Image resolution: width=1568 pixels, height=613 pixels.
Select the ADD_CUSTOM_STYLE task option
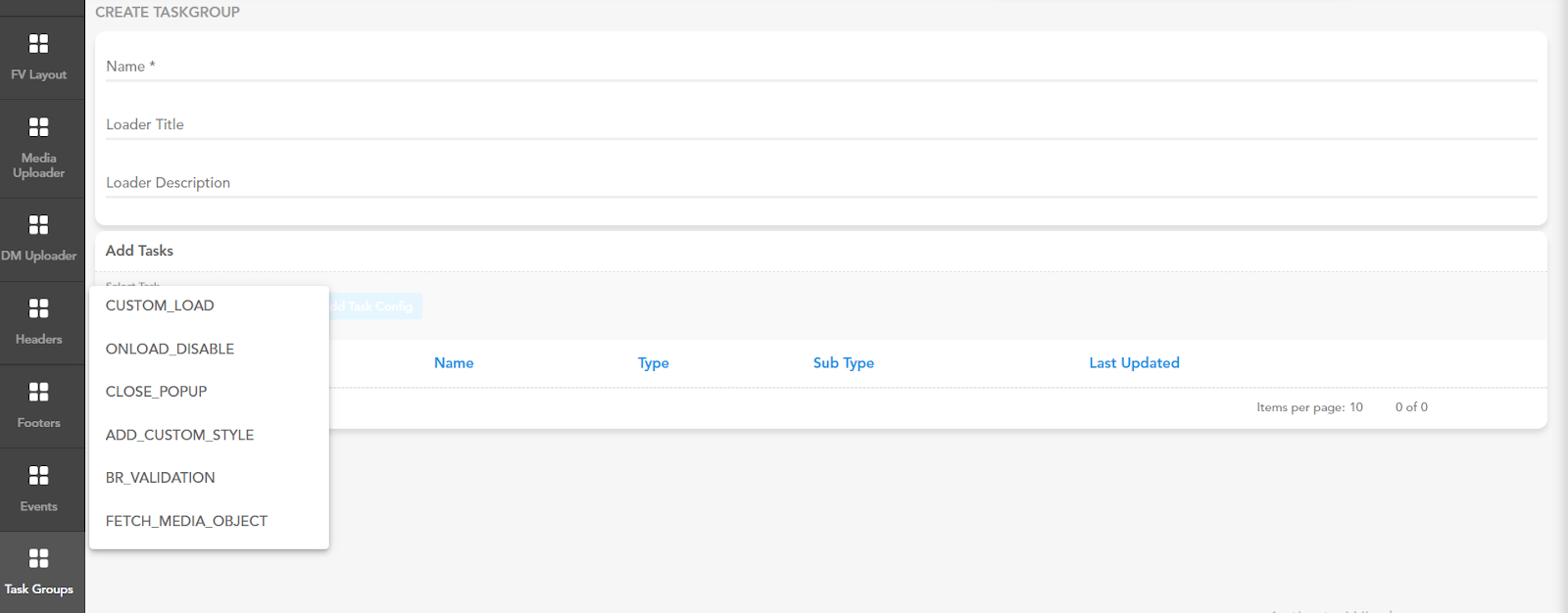pos(209,435)
